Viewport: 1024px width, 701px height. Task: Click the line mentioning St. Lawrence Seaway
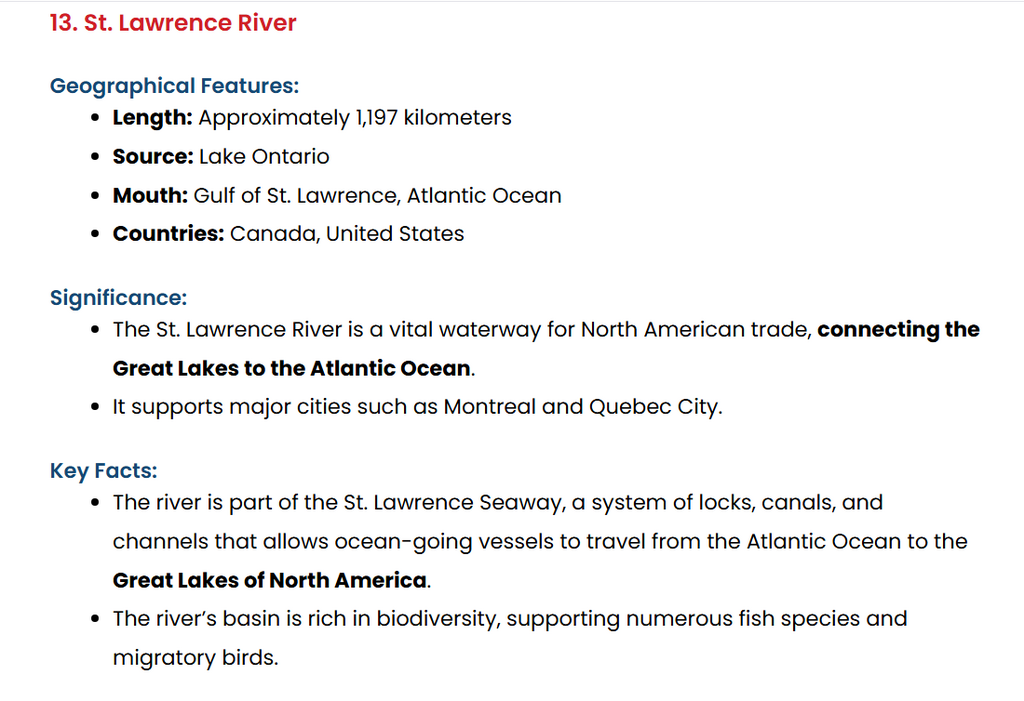point(498,502)
